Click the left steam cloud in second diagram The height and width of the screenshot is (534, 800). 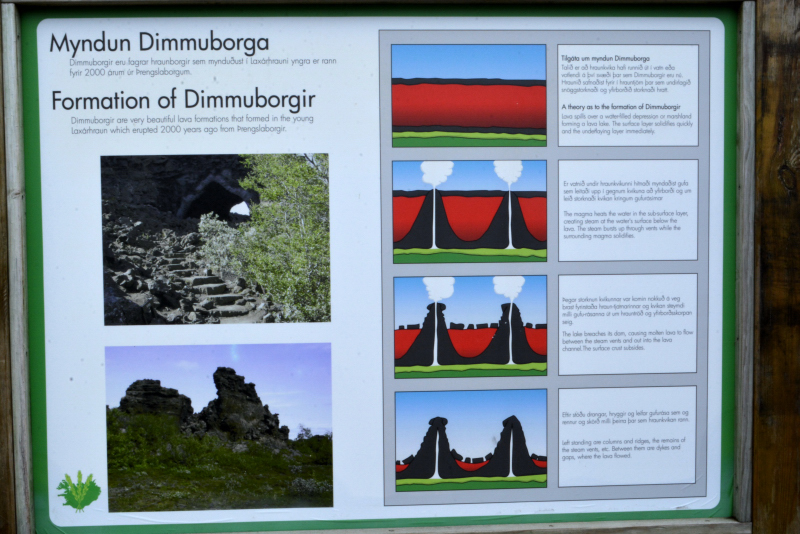[436, 172]
